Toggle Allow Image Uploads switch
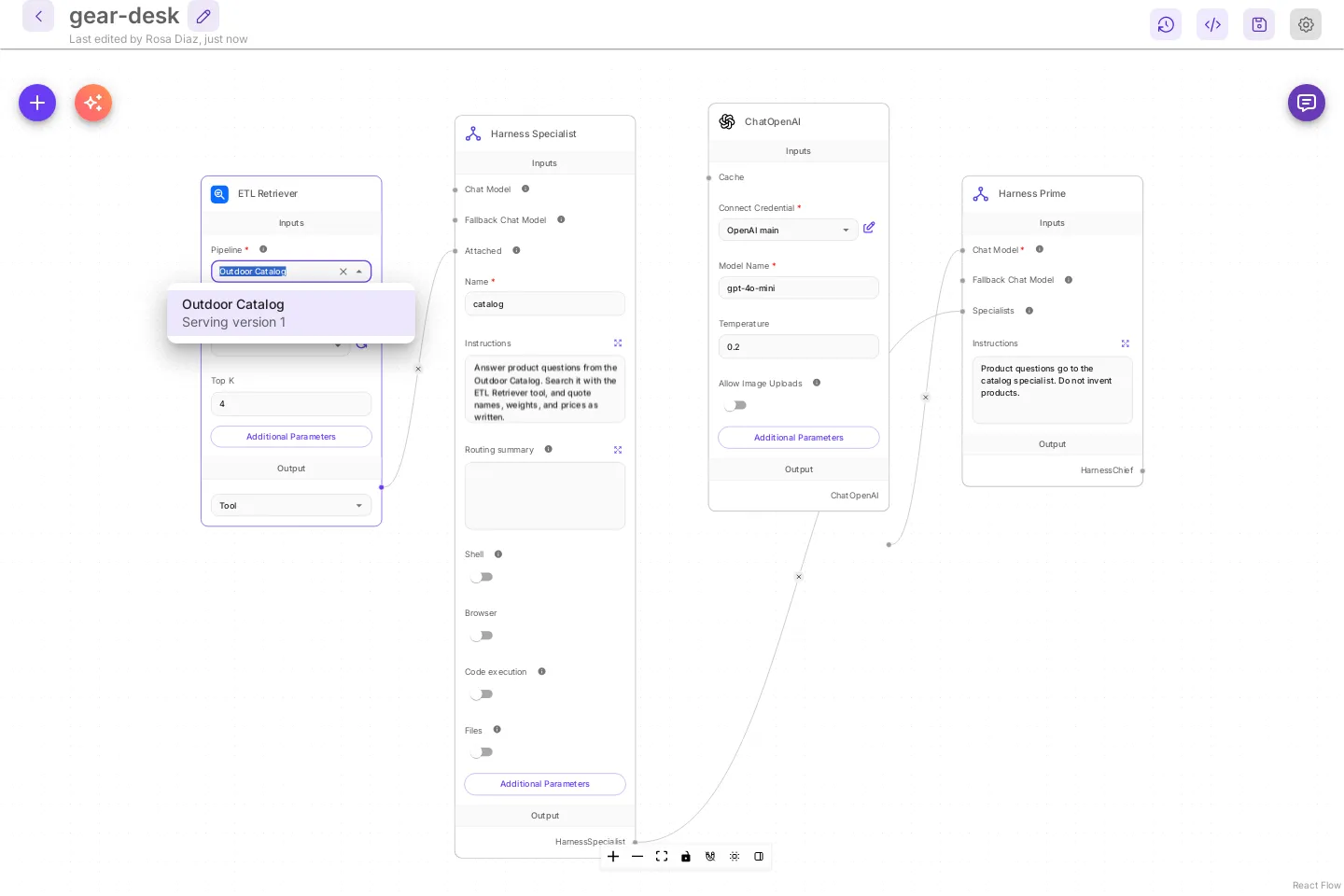Screen dimensions: 1344x896 point(735,405)
